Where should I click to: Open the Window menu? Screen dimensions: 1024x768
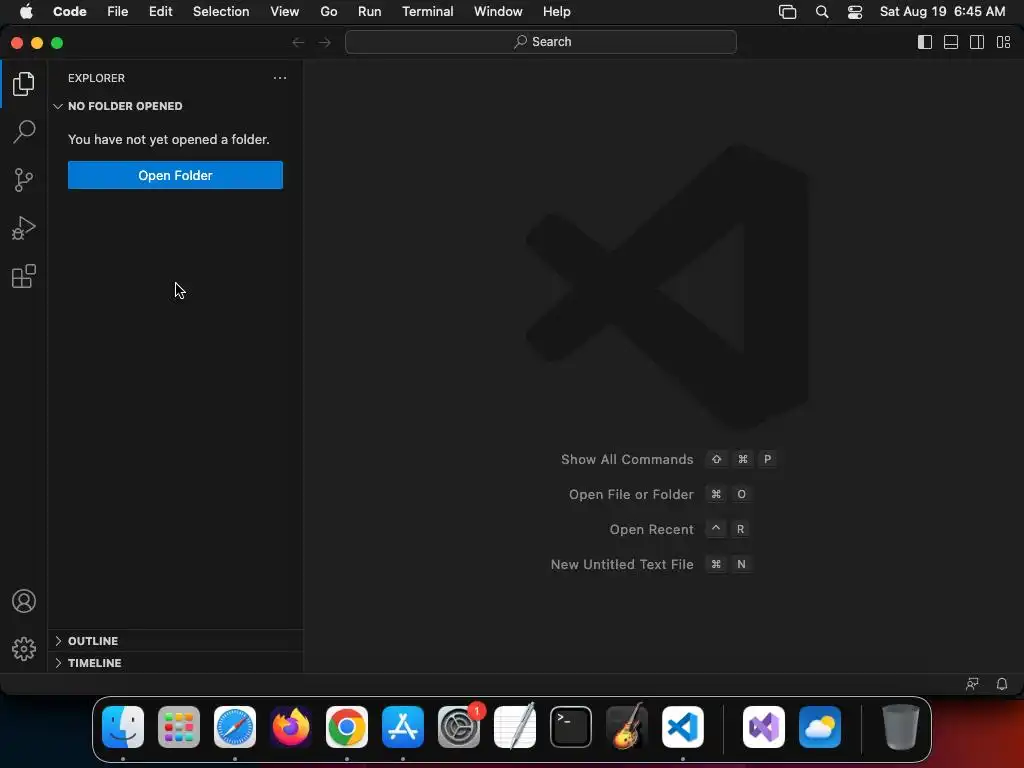coord(498,12)
